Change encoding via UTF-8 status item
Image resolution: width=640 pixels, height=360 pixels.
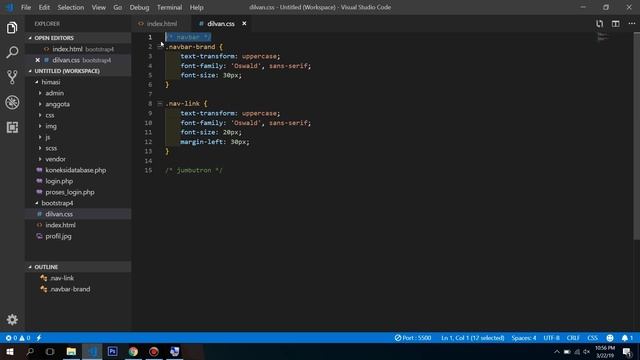551,338
